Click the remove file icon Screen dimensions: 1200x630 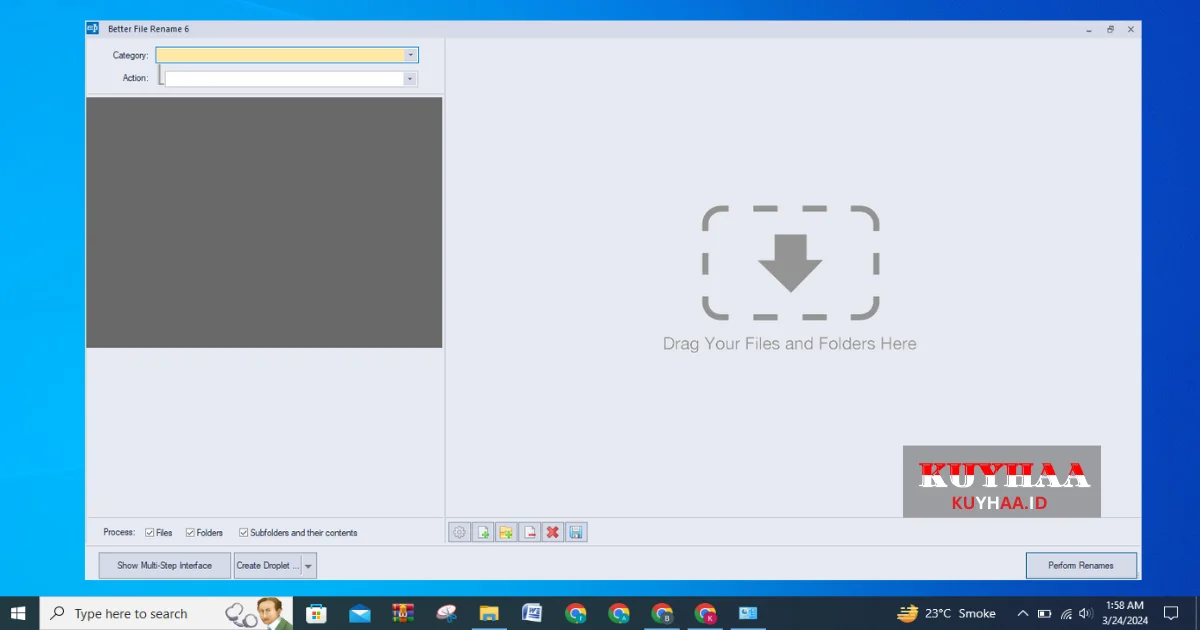(x=530, y=532)
